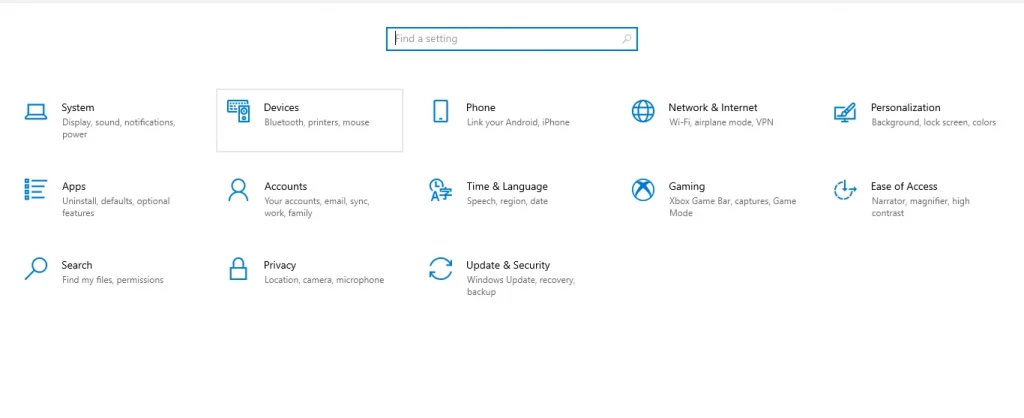Click "Narrator, magnifier, high contrast" text
This screenshot has width=1024, height=418.
pyautogui.click(x=920, y=207)
